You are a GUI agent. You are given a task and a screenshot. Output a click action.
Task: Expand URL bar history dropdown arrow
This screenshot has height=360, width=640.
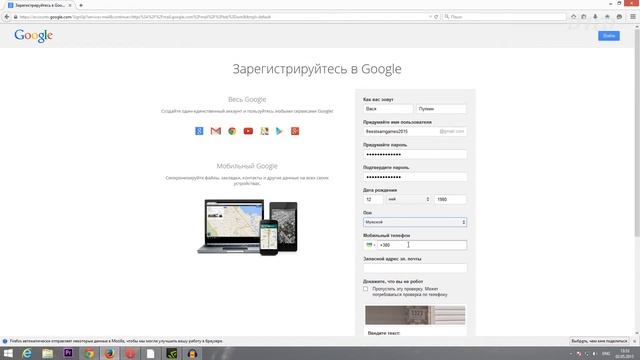pos(430,17)
